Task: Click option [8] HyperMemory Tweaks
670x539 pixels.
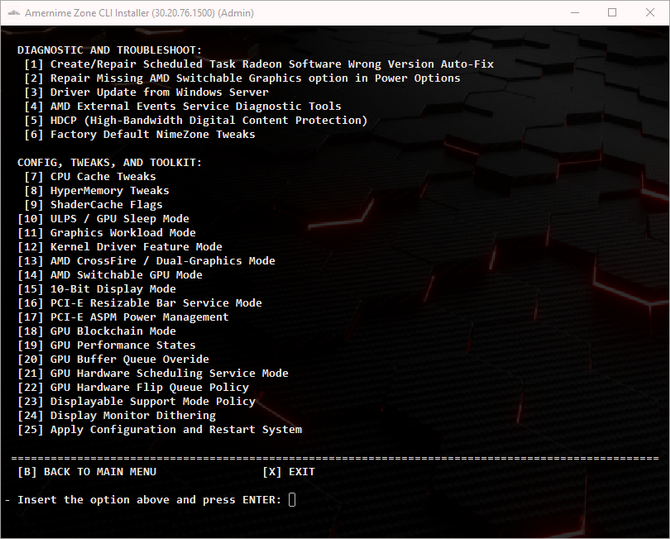Action: [x=97, y=191]
